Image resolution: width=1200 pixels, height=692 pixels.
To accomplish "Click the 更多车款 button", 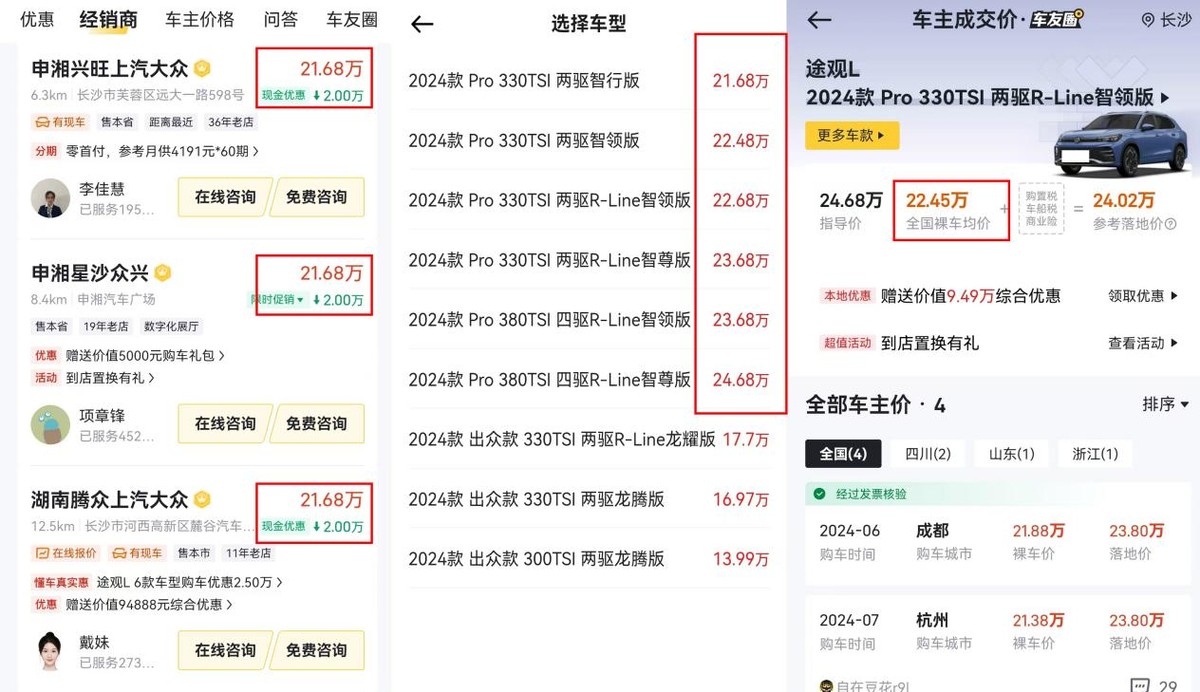I will point(852,135).
